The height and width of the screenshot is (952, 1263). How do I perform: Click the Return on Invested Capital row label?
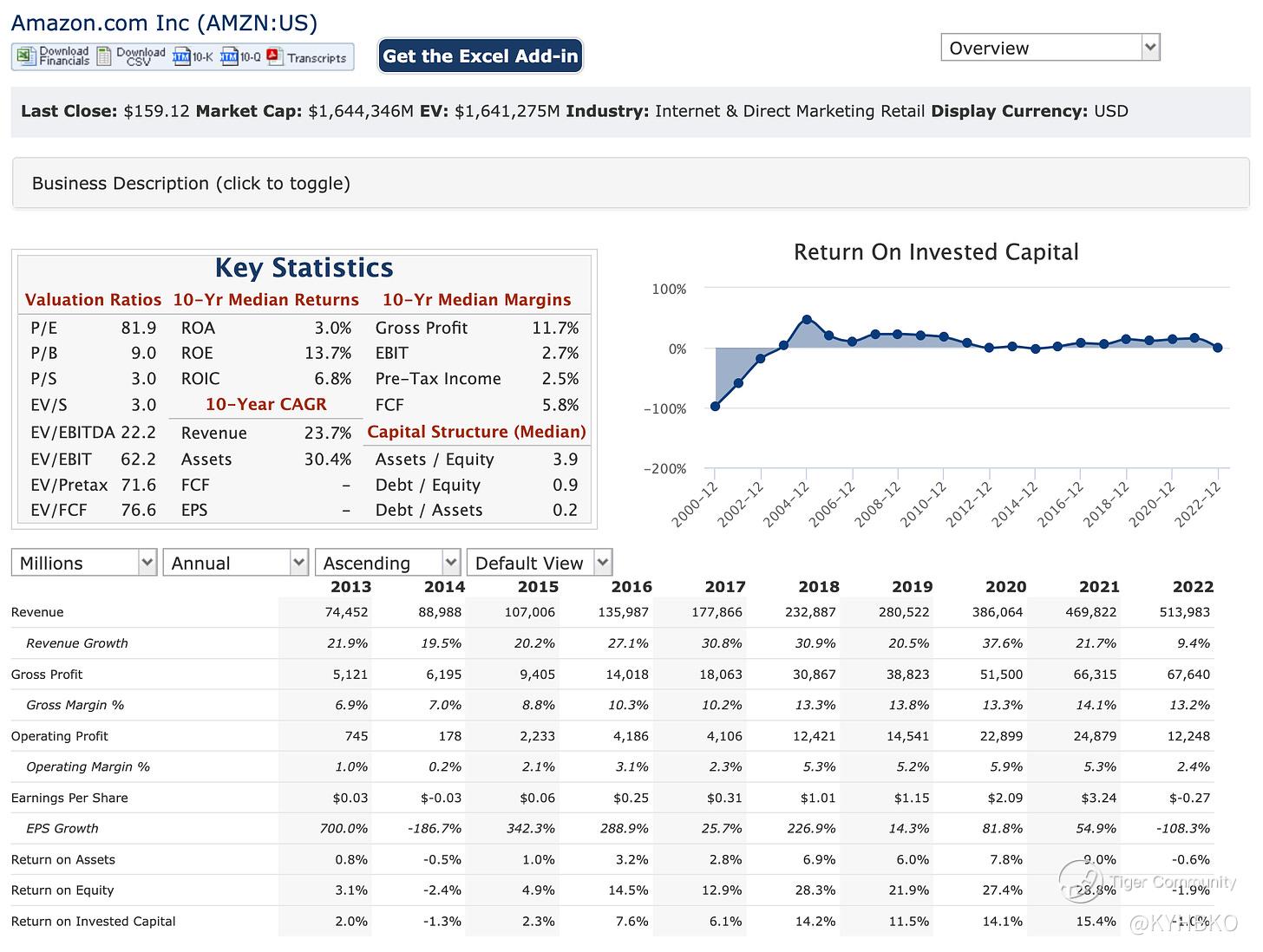[x=93, y=922]
